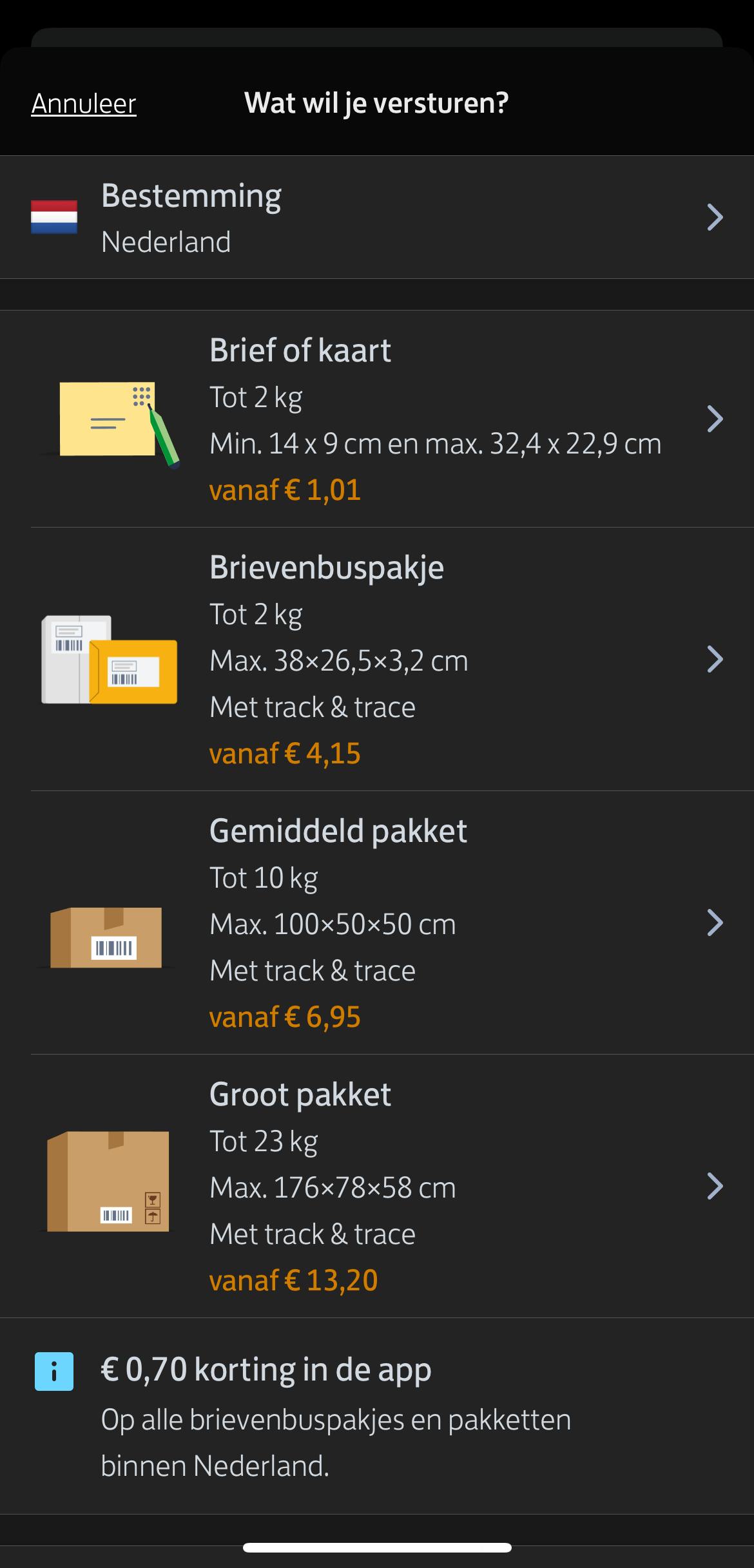This screenshot has width=754, height=1568.
Task: Tap the blue info icon
Action: point(54,1372)
